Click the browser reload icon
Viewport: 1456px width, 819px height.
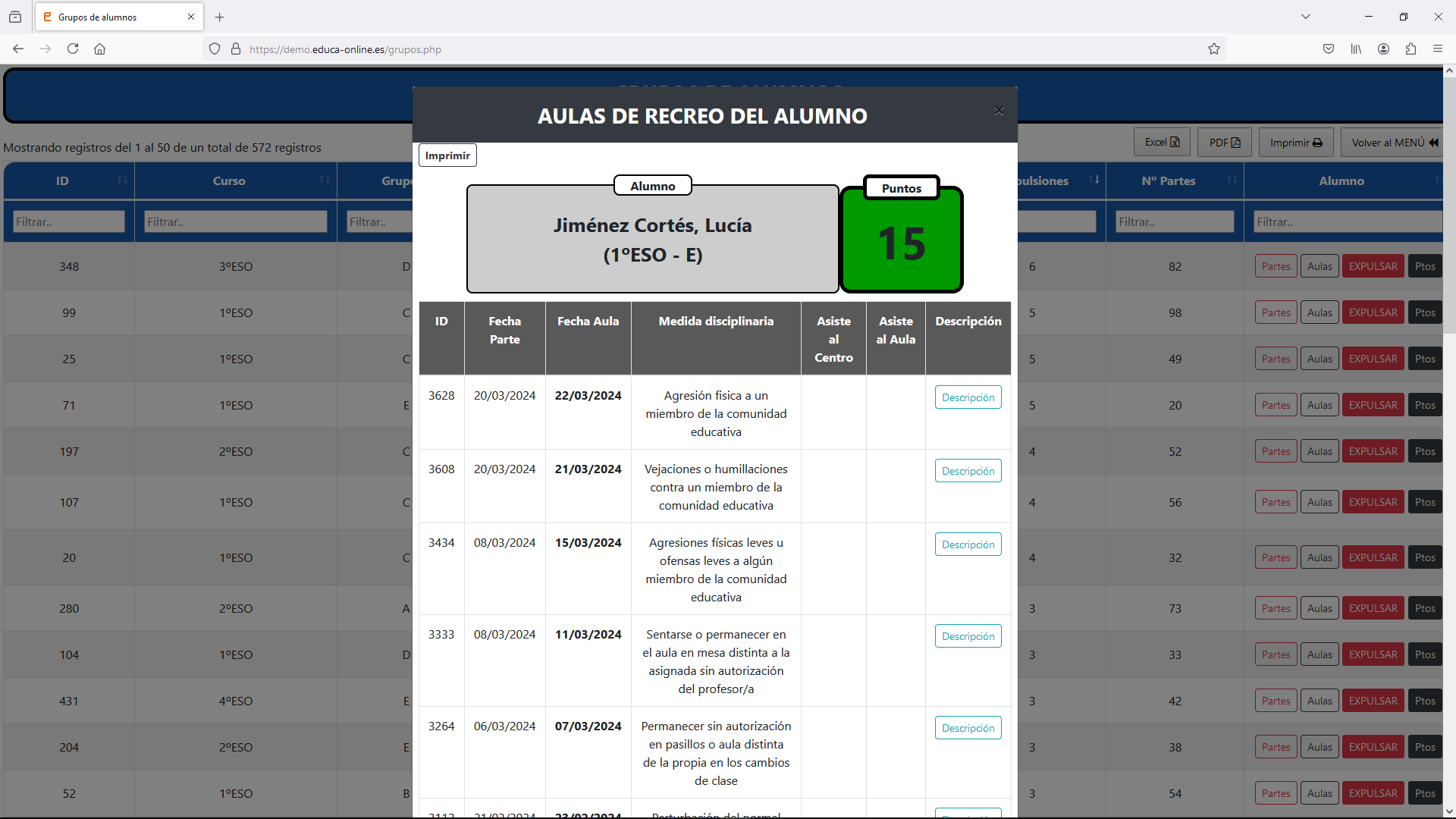pyautogui.click(x=73, y=49)
